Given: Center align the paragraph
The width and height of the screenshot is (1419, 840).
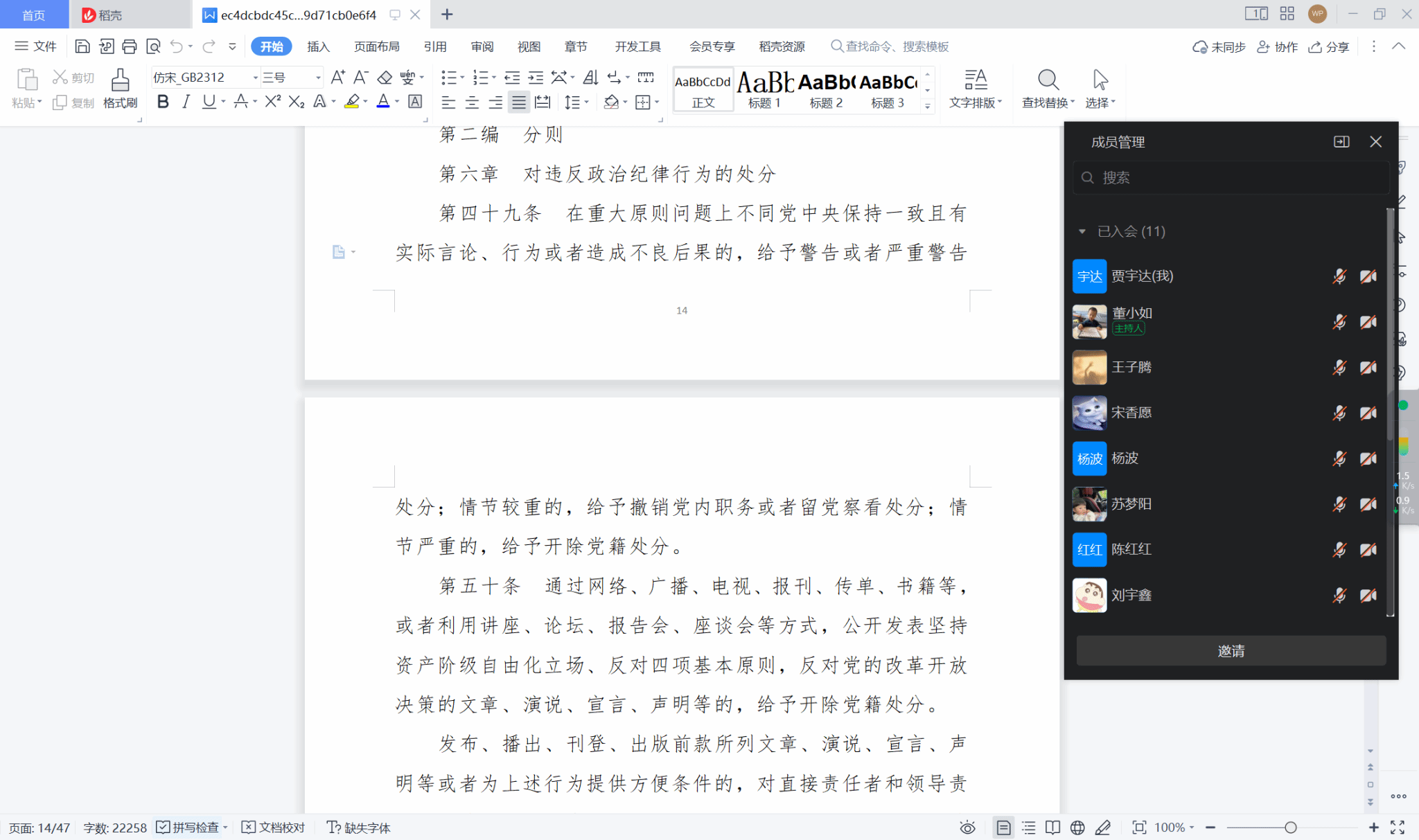Looking at the screenshot, I should (x=472, y=102).
